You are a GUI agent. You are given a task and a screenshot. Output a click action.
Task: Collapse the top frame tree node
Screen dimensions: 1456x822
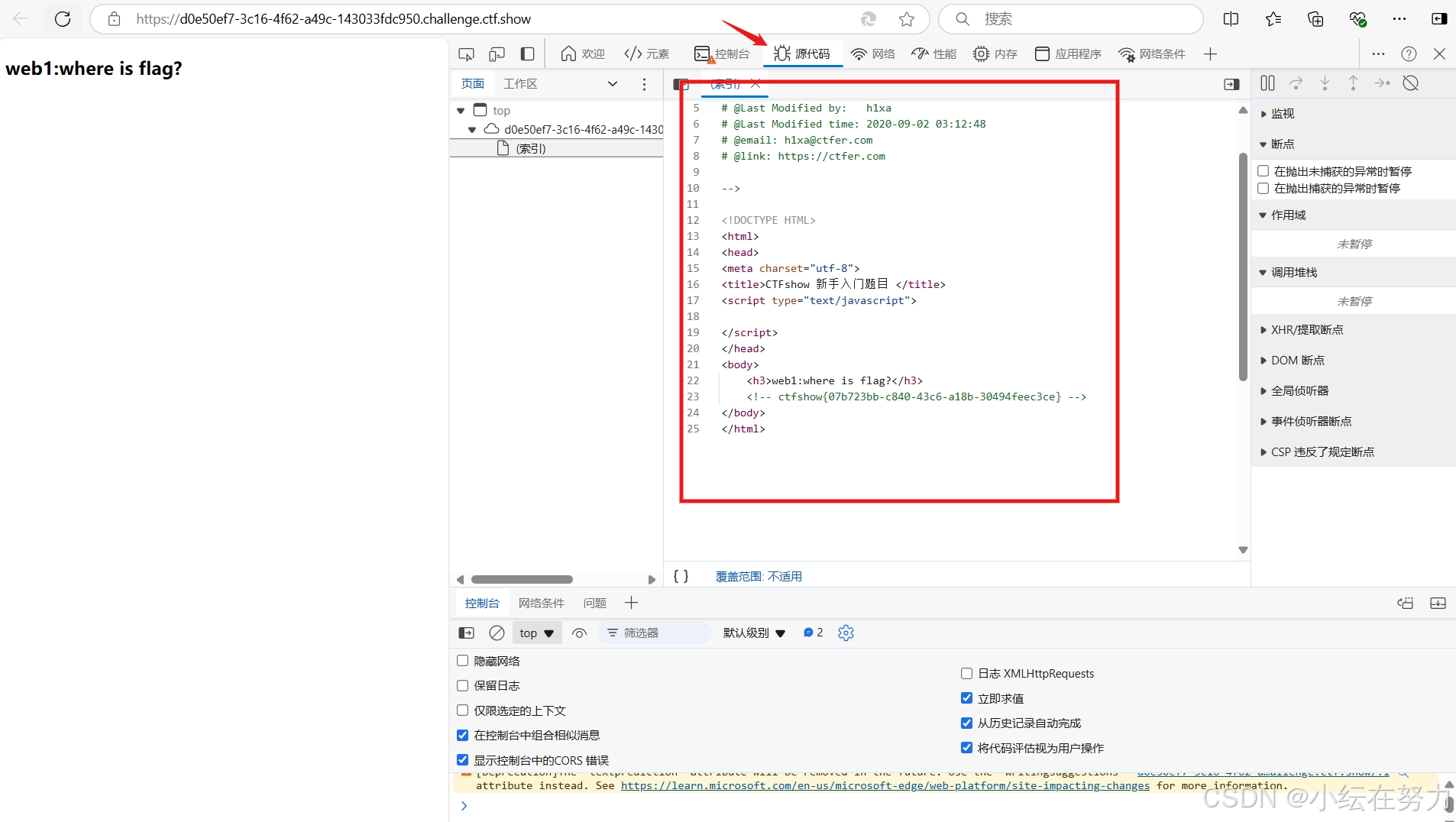pyautogui.click(x=461, y=111)
